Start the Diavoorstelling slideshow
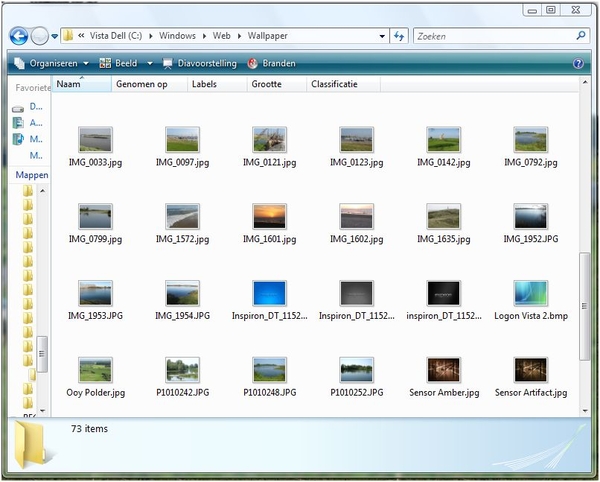Image resolution: width=600 pixels, height=482 pixels. click(x=199, y=63)
